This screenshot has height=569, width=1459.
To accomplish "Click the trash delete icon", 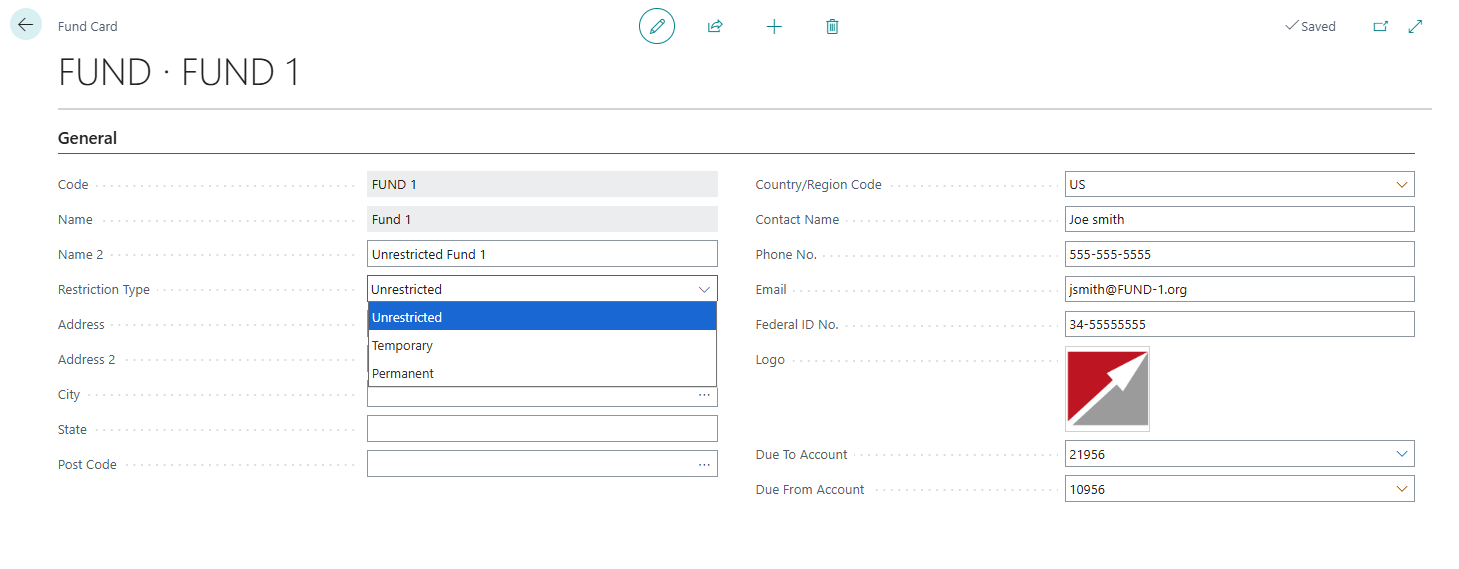I will pyautogui.click(x=832, y=26).
